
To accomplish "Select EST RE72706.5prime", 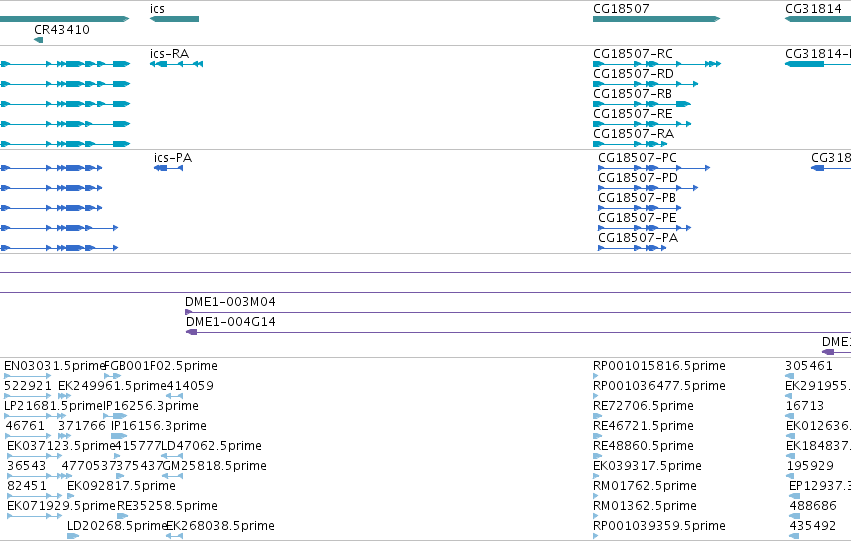I will click(644, 406).
